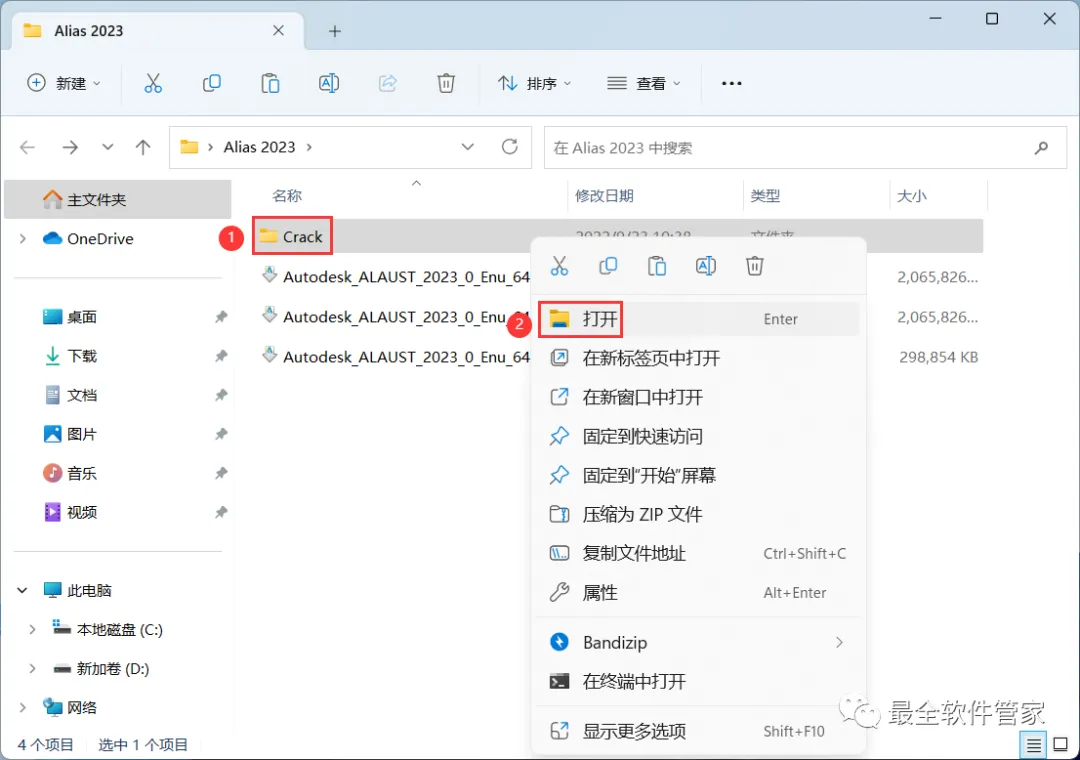
Task: Click the search box for Alias 2023
Action: [805, 147]
